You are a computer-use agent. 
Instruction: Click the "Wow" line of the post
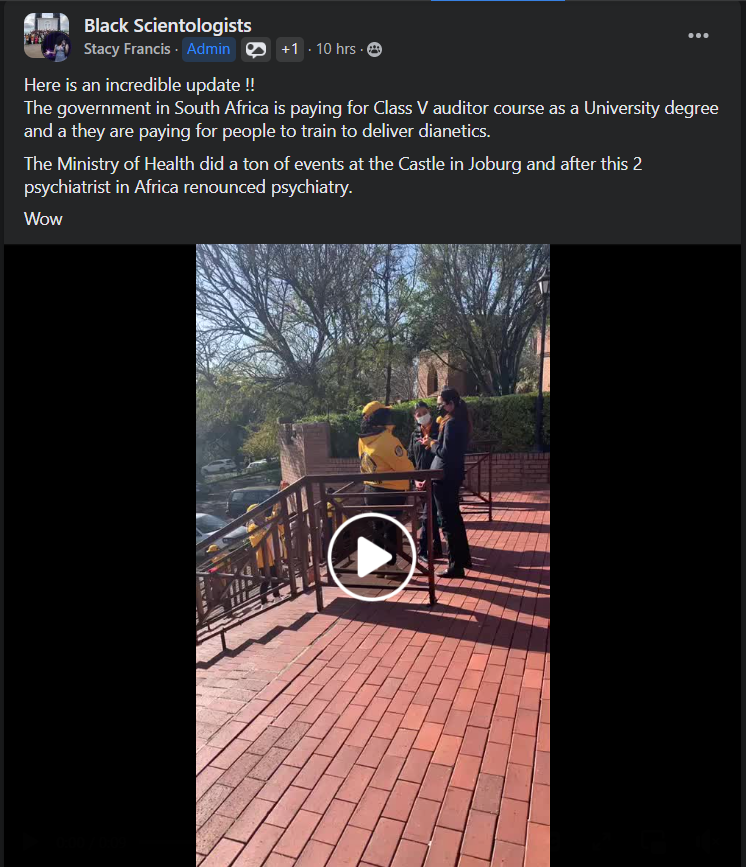tap(43, 219)
